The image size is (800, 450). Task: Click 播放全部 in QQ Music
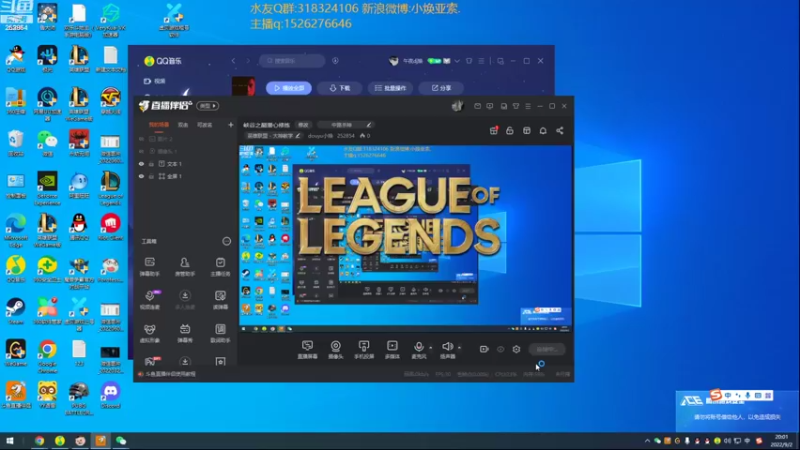289,88
